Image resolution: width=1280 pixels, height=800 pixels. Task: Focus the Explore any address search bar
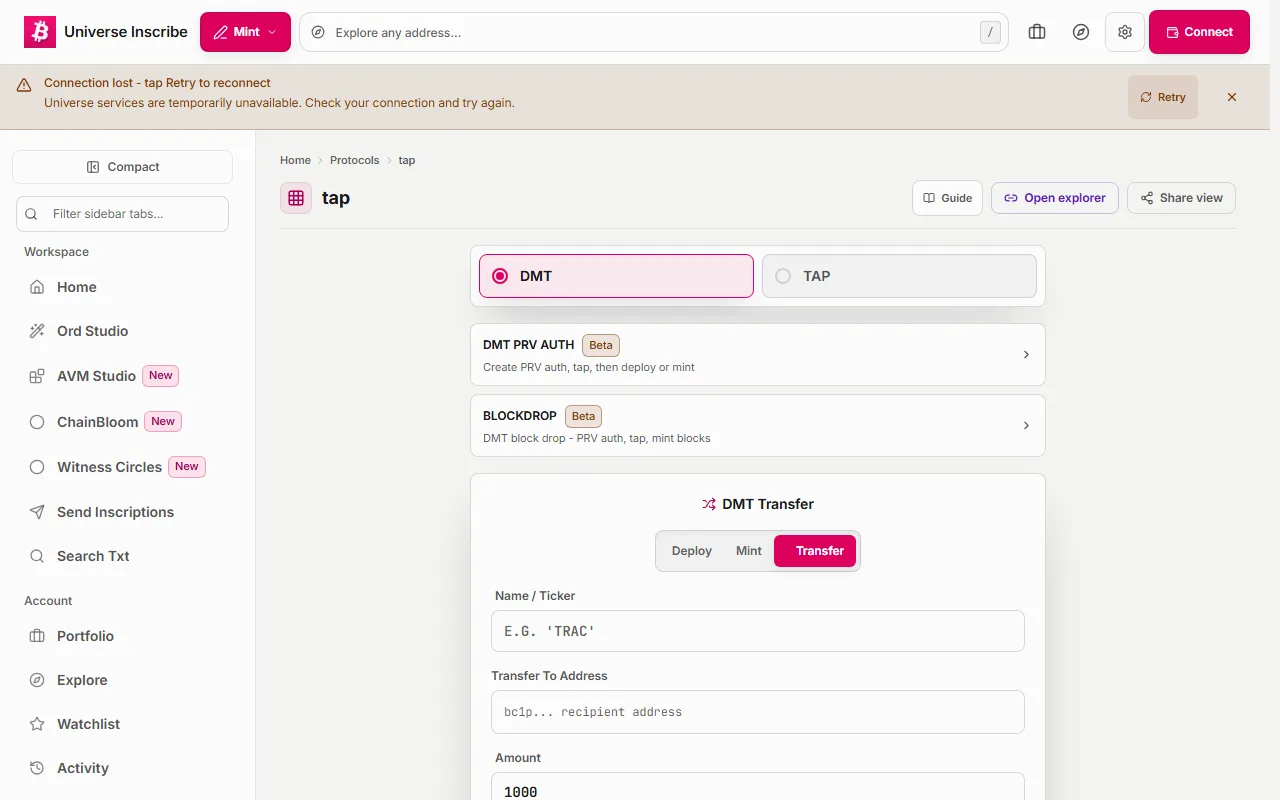[654, 32]
